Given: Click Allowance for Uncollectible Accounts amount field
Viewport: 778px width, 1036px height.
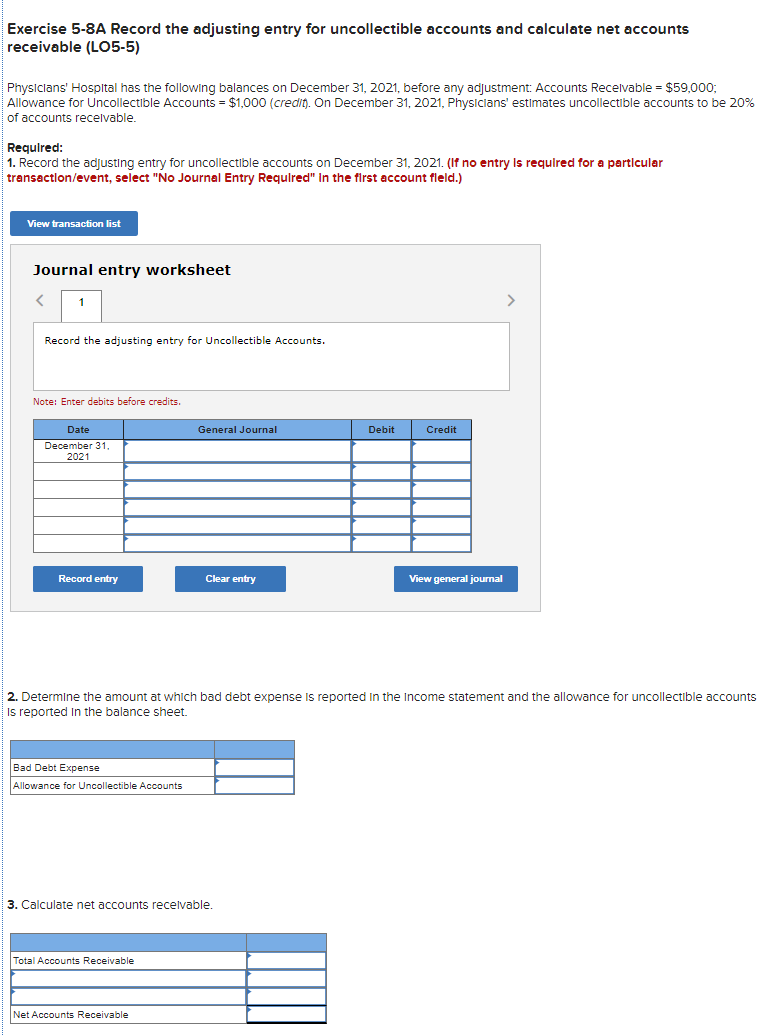Looking at the screenshot, I should pyautogui.click(x=254, y=786).
